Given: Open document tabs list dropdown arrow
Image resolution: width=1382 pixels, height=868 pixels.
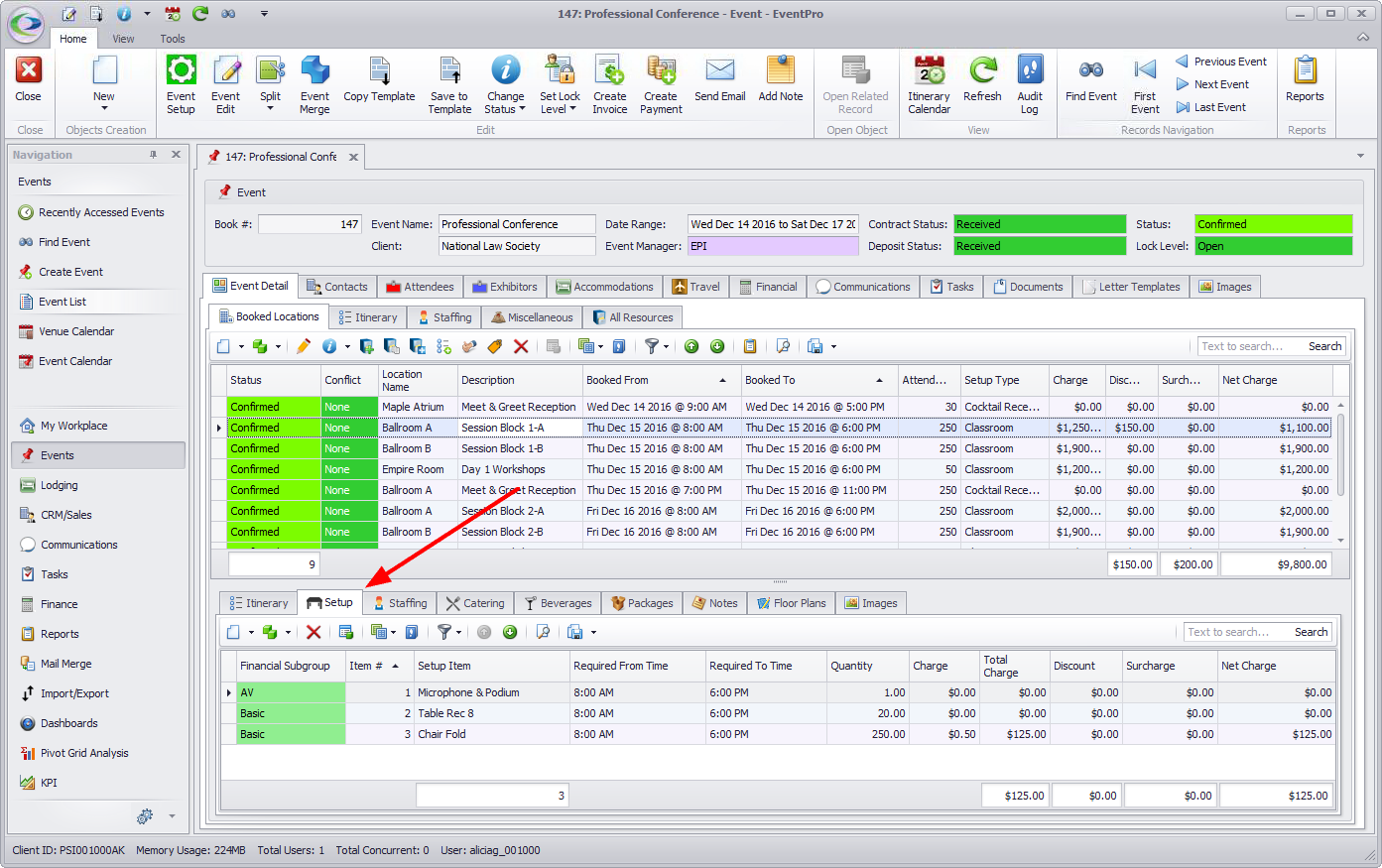Looking at the screenshot, I should point(1360,156).
